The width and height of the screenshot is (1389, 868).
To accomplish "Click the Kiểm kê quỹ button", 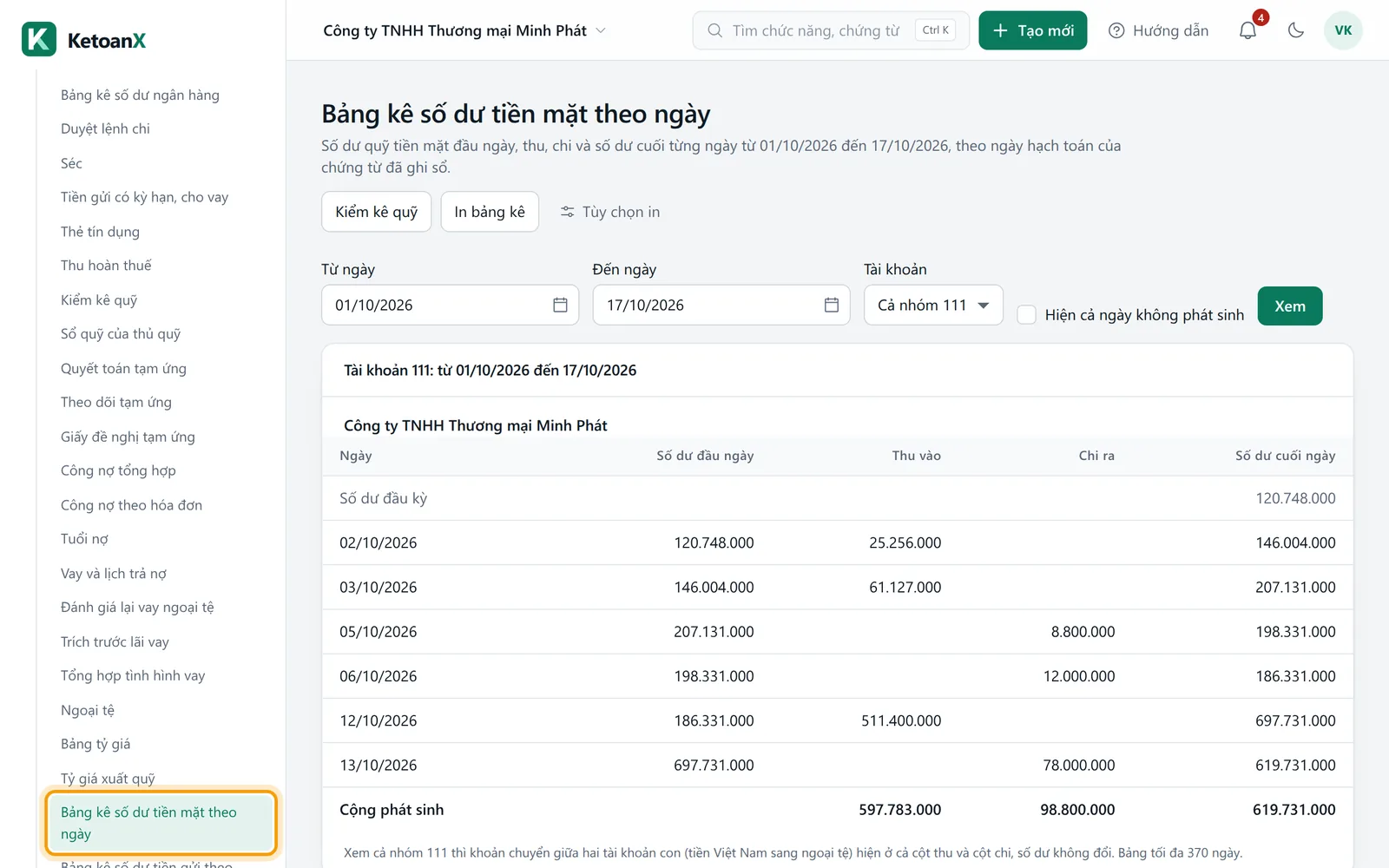I will click(x=376, y=212).
